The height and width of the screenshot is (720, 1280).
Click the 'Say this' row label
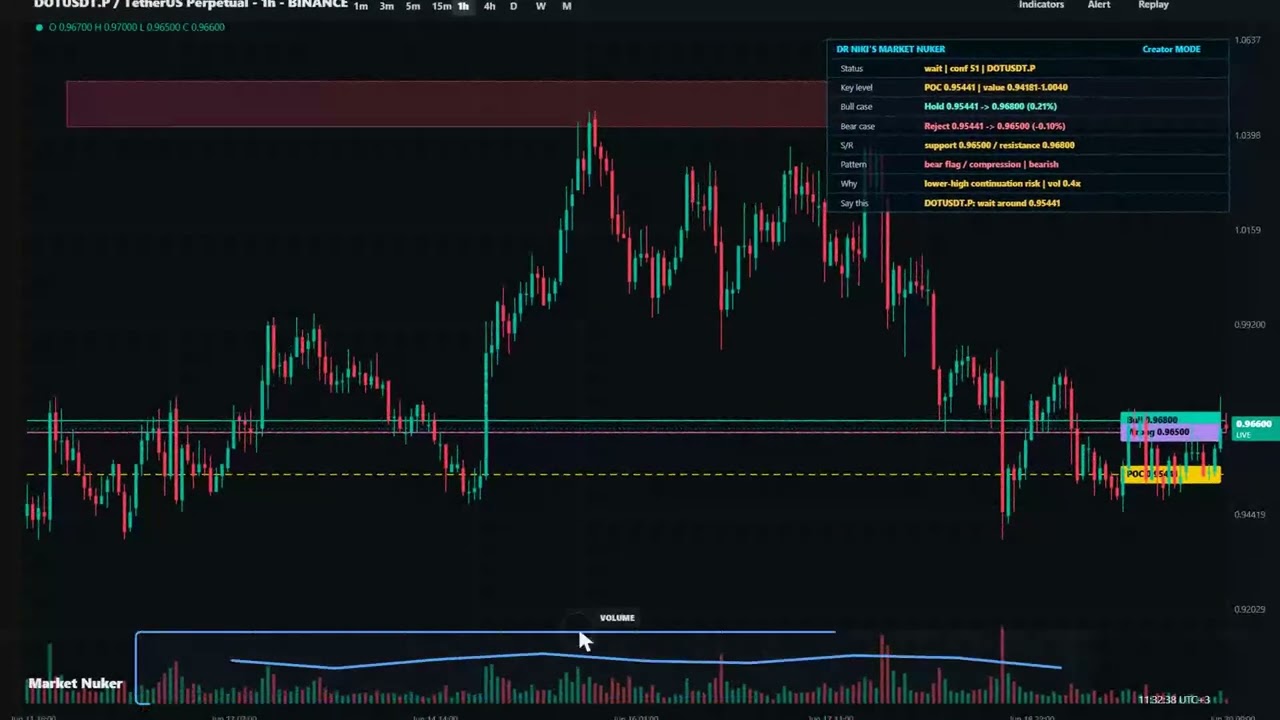(x=854, y=203)
